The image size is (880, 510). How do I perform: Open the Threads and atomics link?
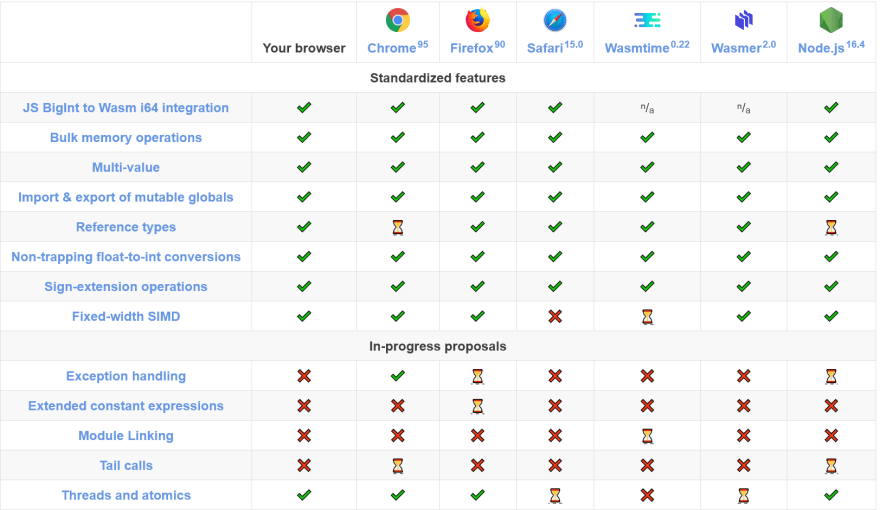coord(126,495)
